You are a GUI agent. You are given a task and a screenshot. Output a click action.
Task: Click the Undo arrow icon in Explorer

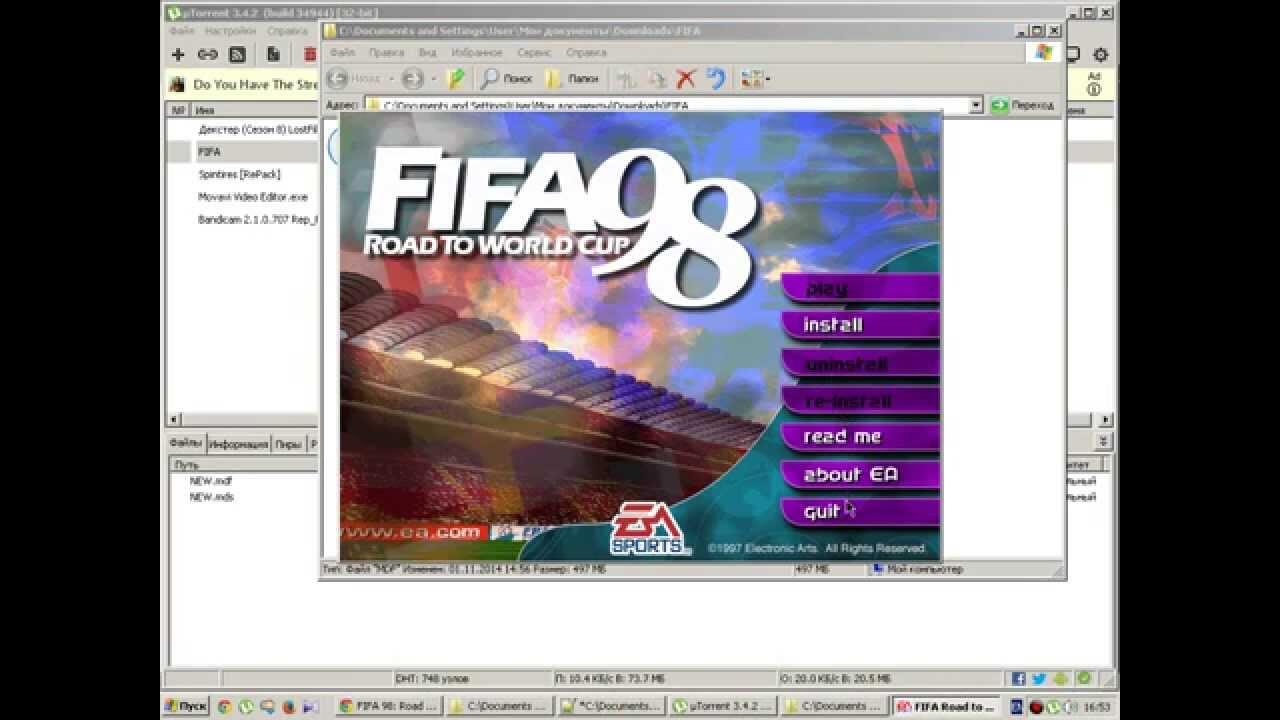[715, 79]
